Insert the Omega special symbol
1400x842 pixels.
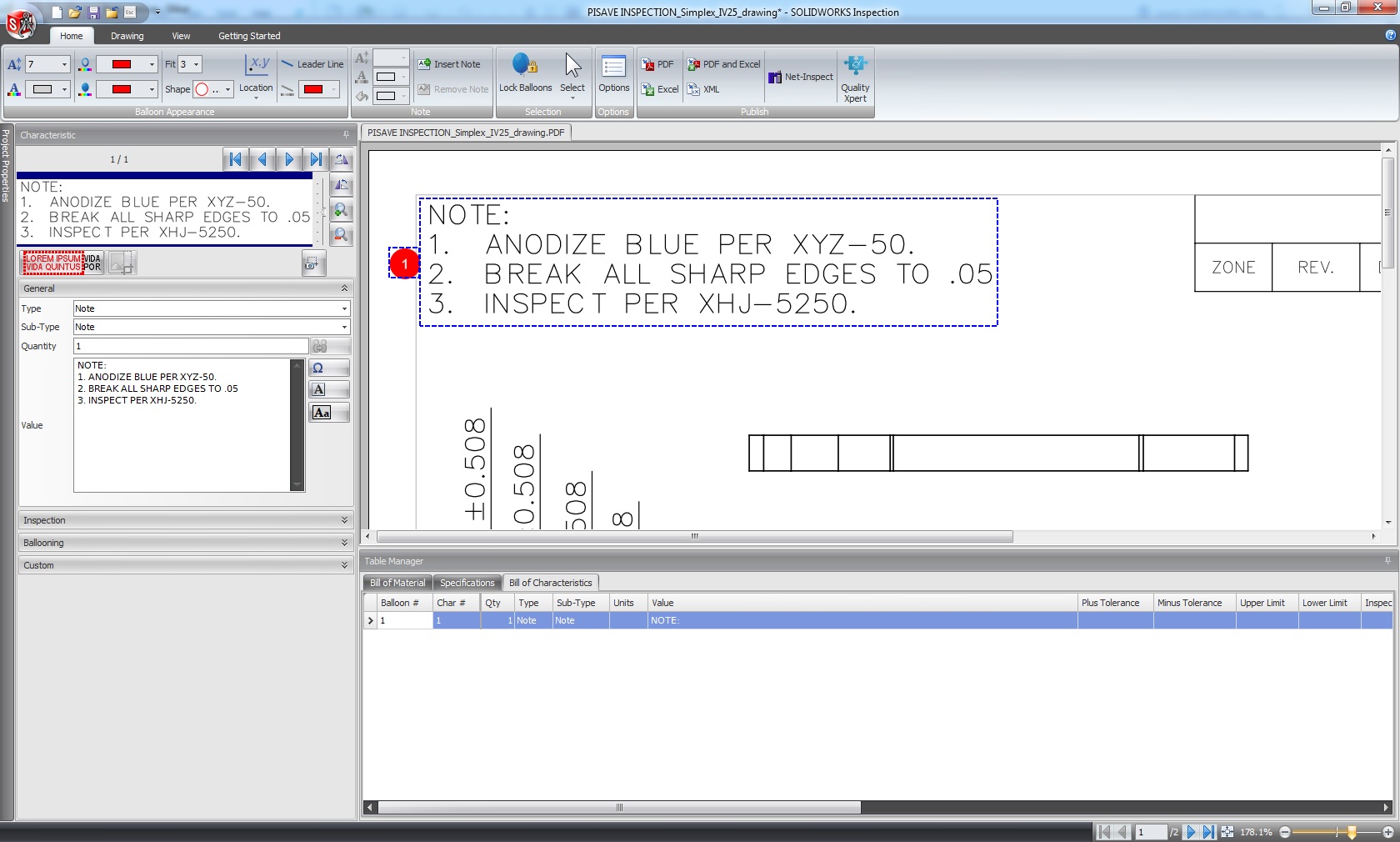tap(328, 368)
